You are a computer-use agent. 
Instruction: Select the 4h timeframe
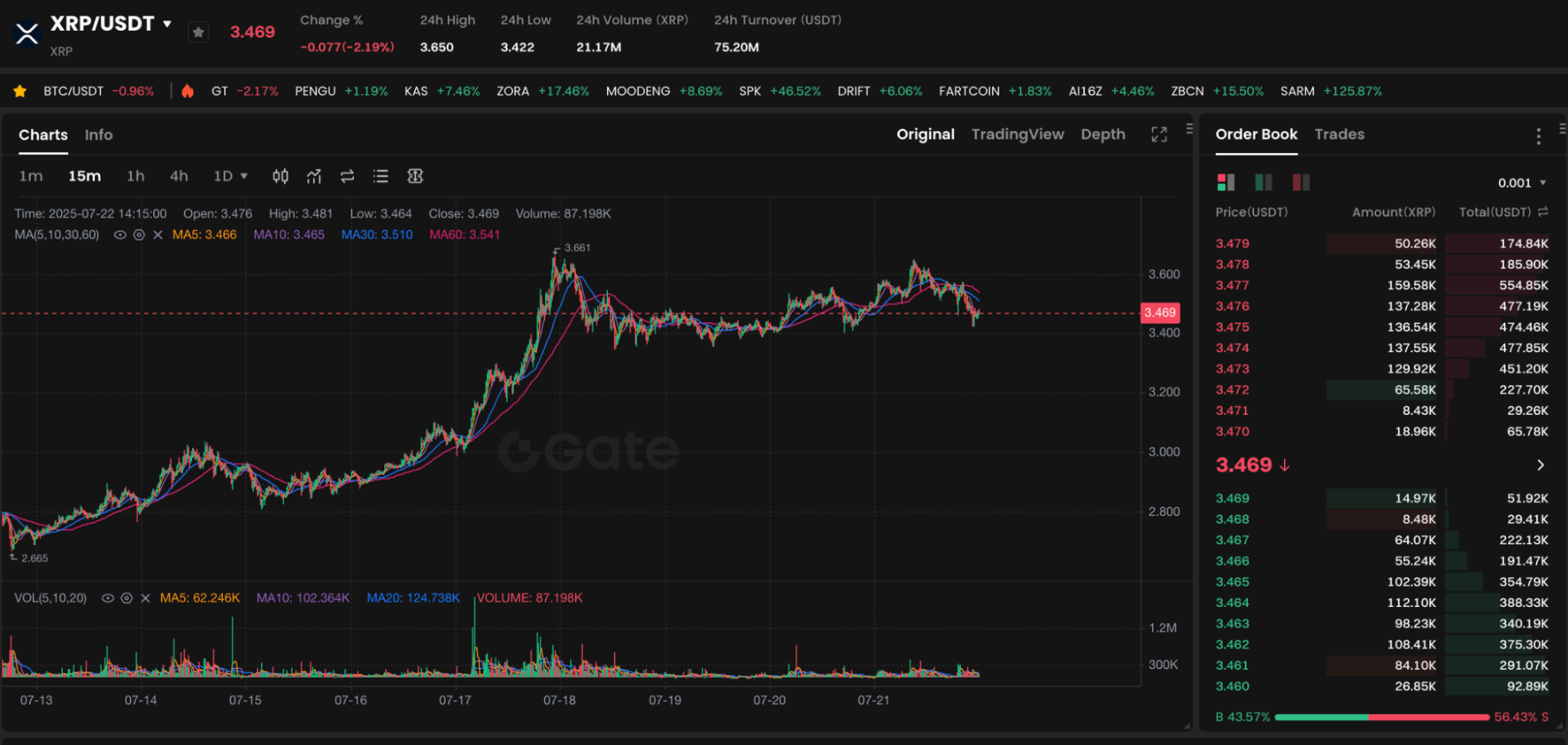179,176
